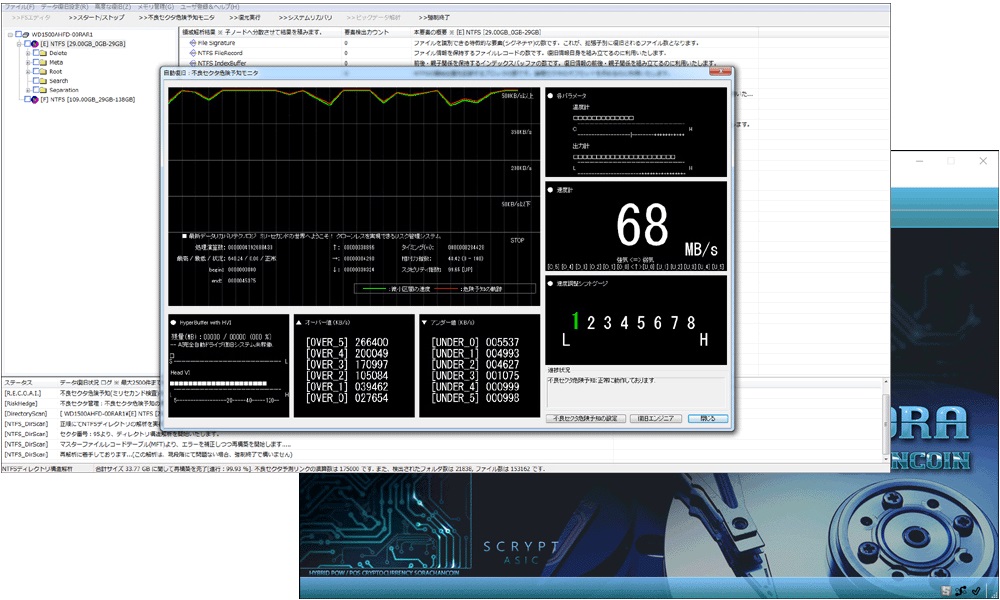This screenshot has height=600, width=1000.
Task: Check the [F] NTFS partition checkbox
Action: click(27, 99)
